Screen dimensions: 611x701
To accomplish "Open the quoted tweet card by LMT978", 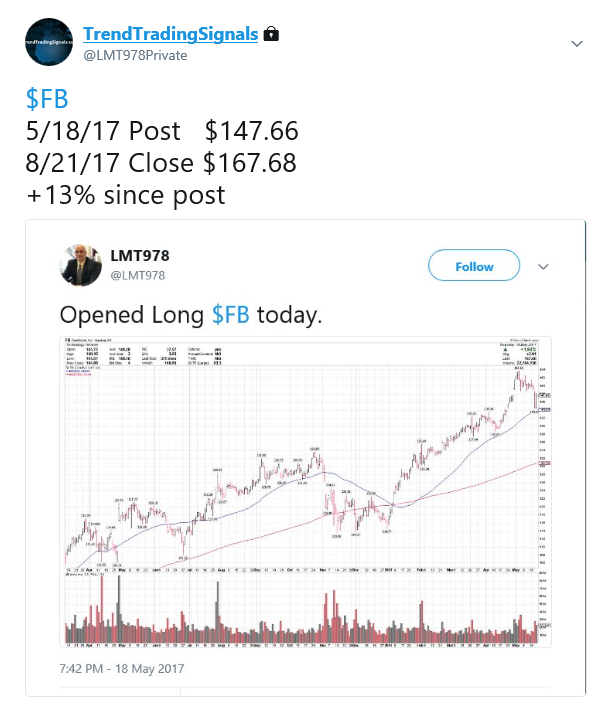I will click(x=306, y=458).
